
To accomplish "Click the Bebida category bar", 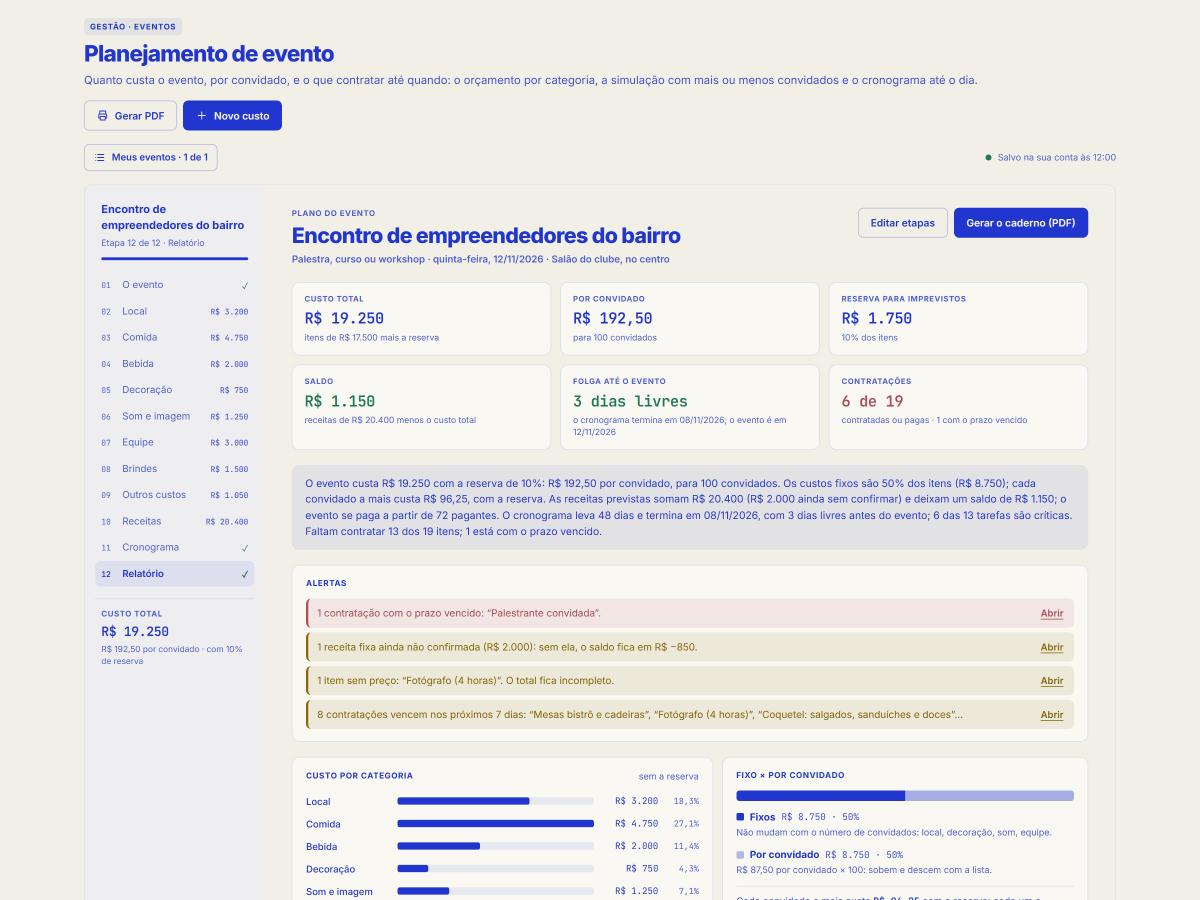I will click(495, 846).
